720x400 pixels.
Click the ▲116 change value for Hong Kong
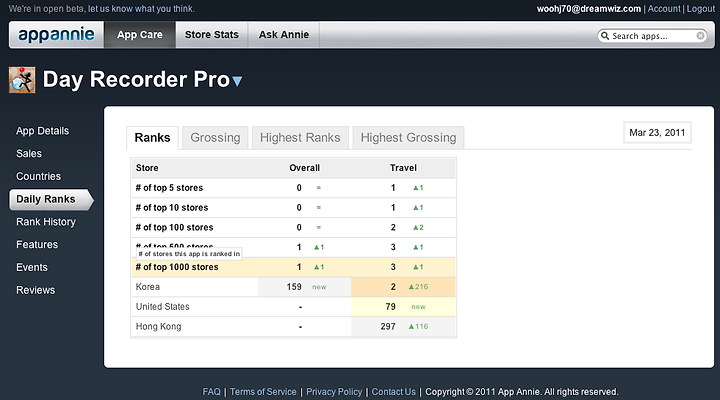(418, 327)
